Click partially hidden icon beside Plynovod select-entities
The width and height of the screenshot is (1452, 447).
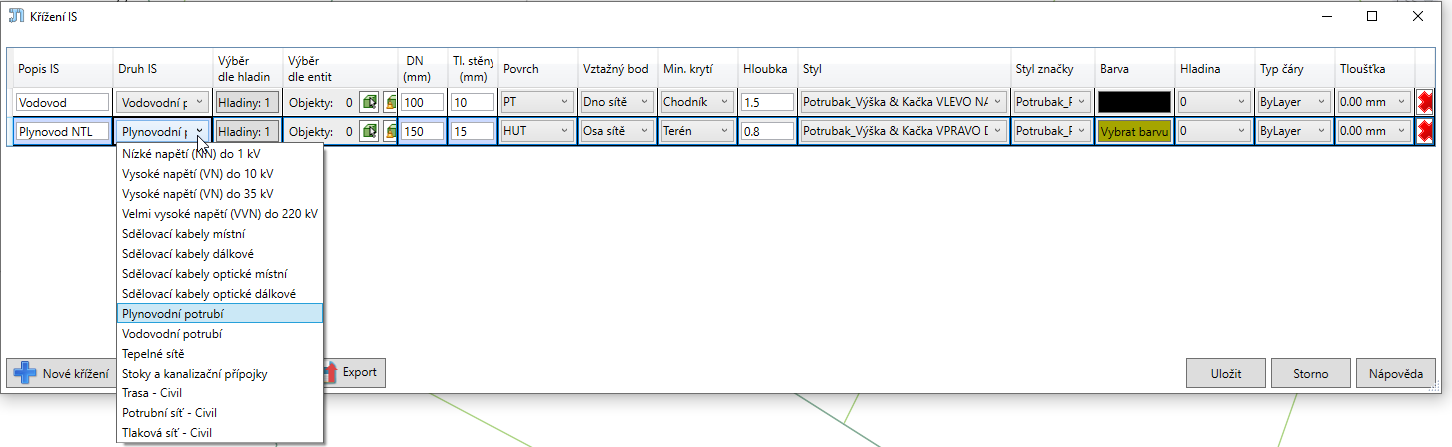coord(389,131)
